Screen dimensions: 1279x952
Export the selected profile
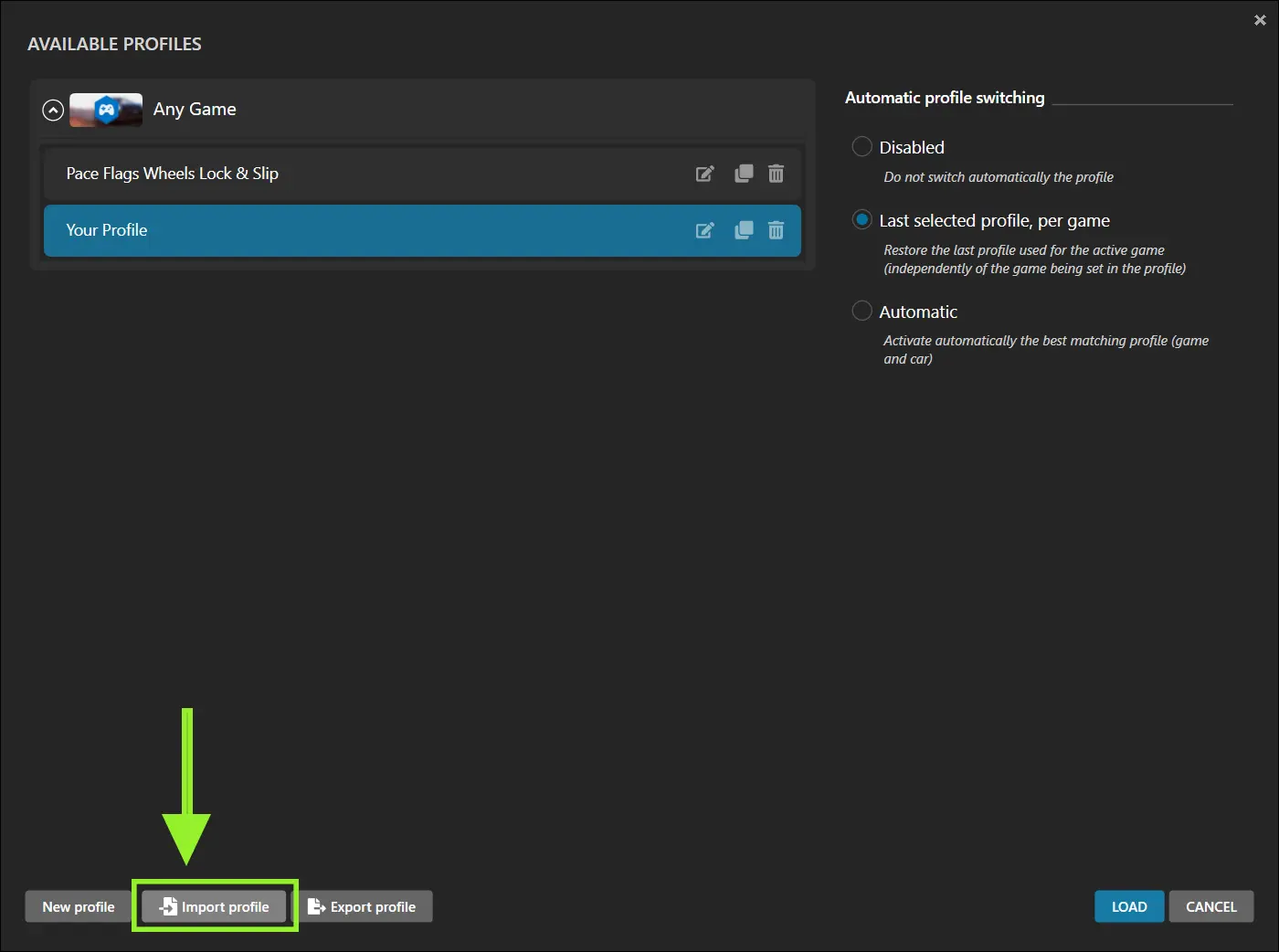click(x=365, y=906)
